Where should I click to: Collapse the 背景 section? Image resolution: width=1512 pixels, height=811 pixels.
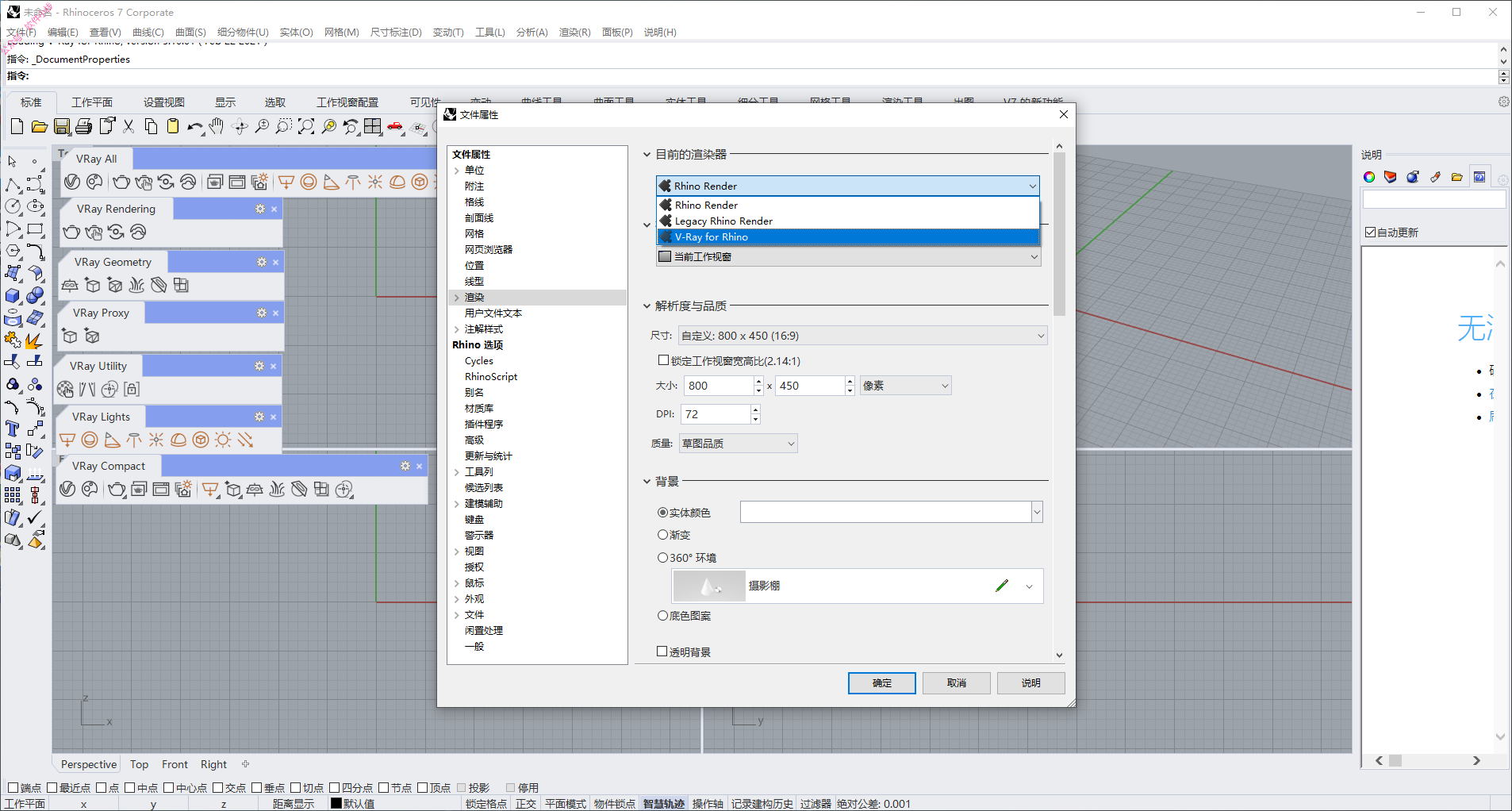(647, 482)
